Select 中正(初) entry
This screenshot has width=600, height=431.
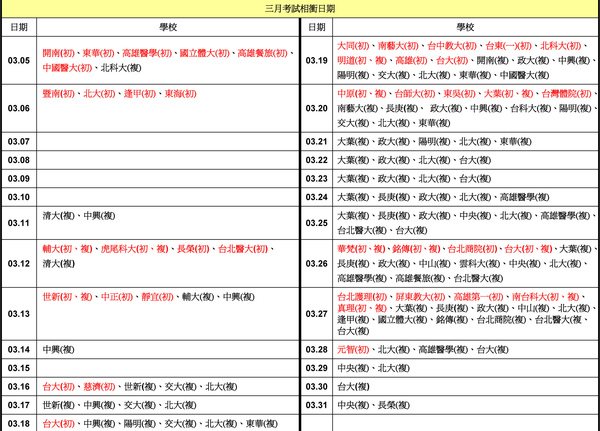coord(117,297)
